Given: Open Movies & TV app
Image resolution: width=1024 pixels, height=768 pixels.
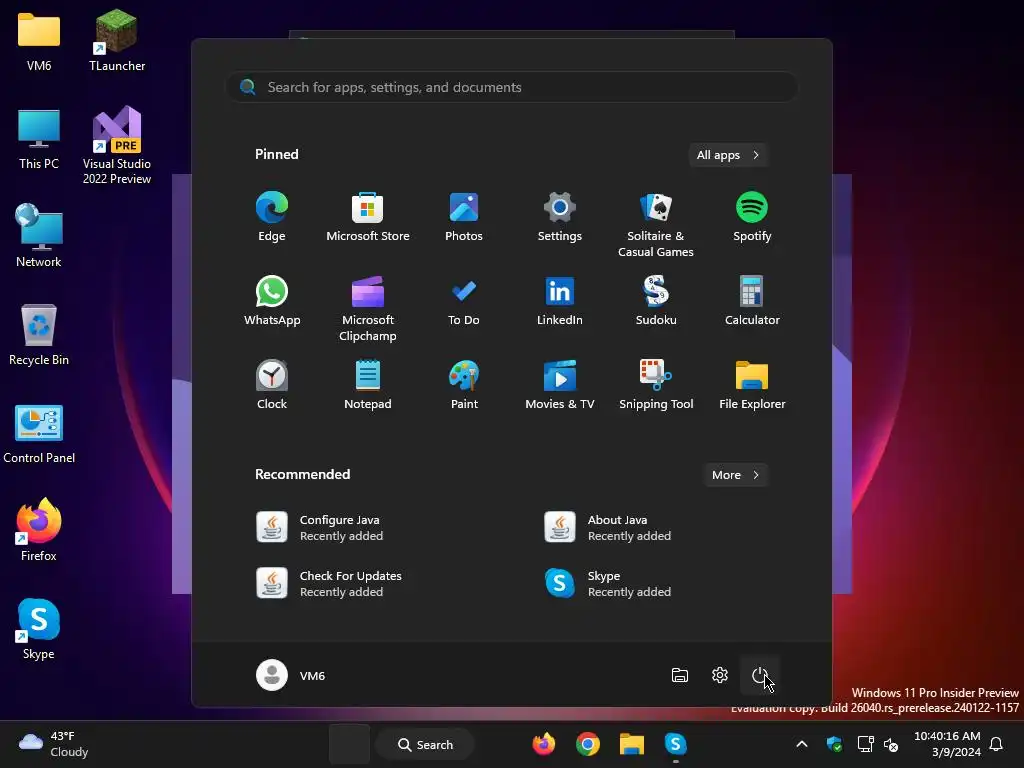Looking at the screenshot, I should tap(560, 385).
